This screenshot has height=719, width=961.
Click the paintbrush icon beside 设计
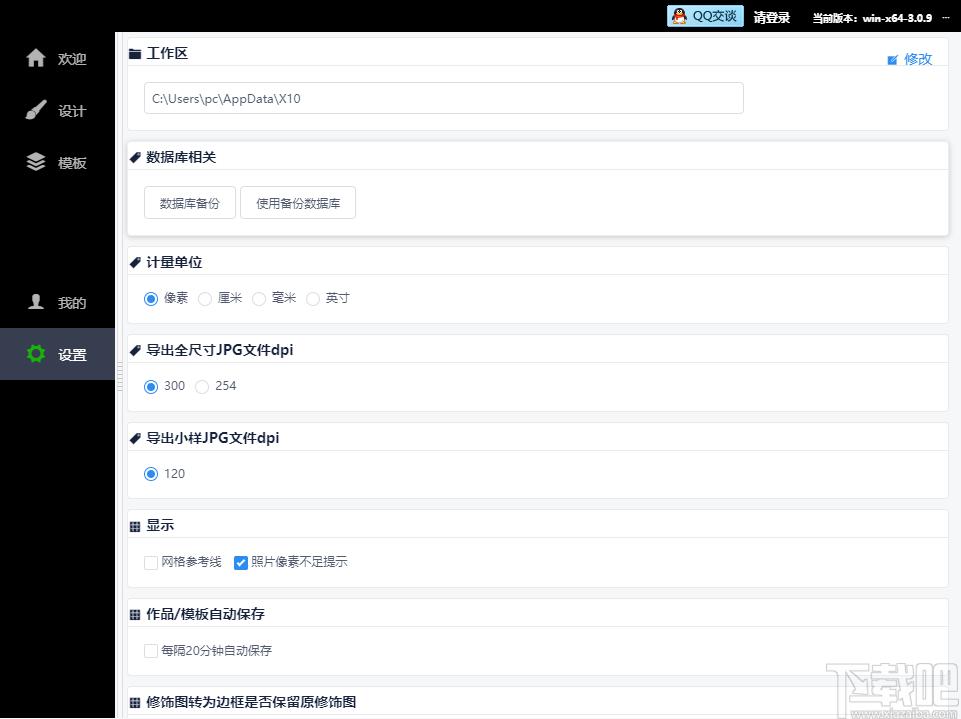coord(36,110)
